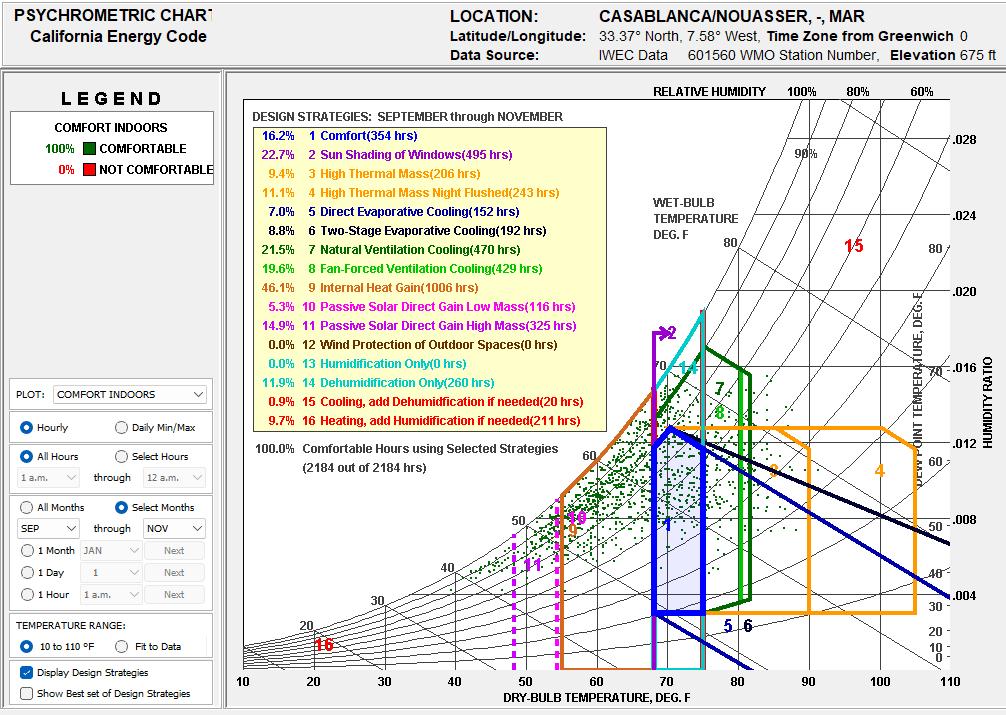Select the All Months radio button
The image size is (1006, 715).
click(26, 507)
